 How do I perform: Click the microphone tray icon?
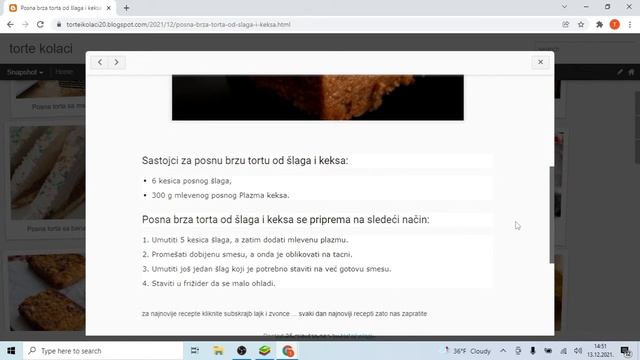(x=533, y=351)
